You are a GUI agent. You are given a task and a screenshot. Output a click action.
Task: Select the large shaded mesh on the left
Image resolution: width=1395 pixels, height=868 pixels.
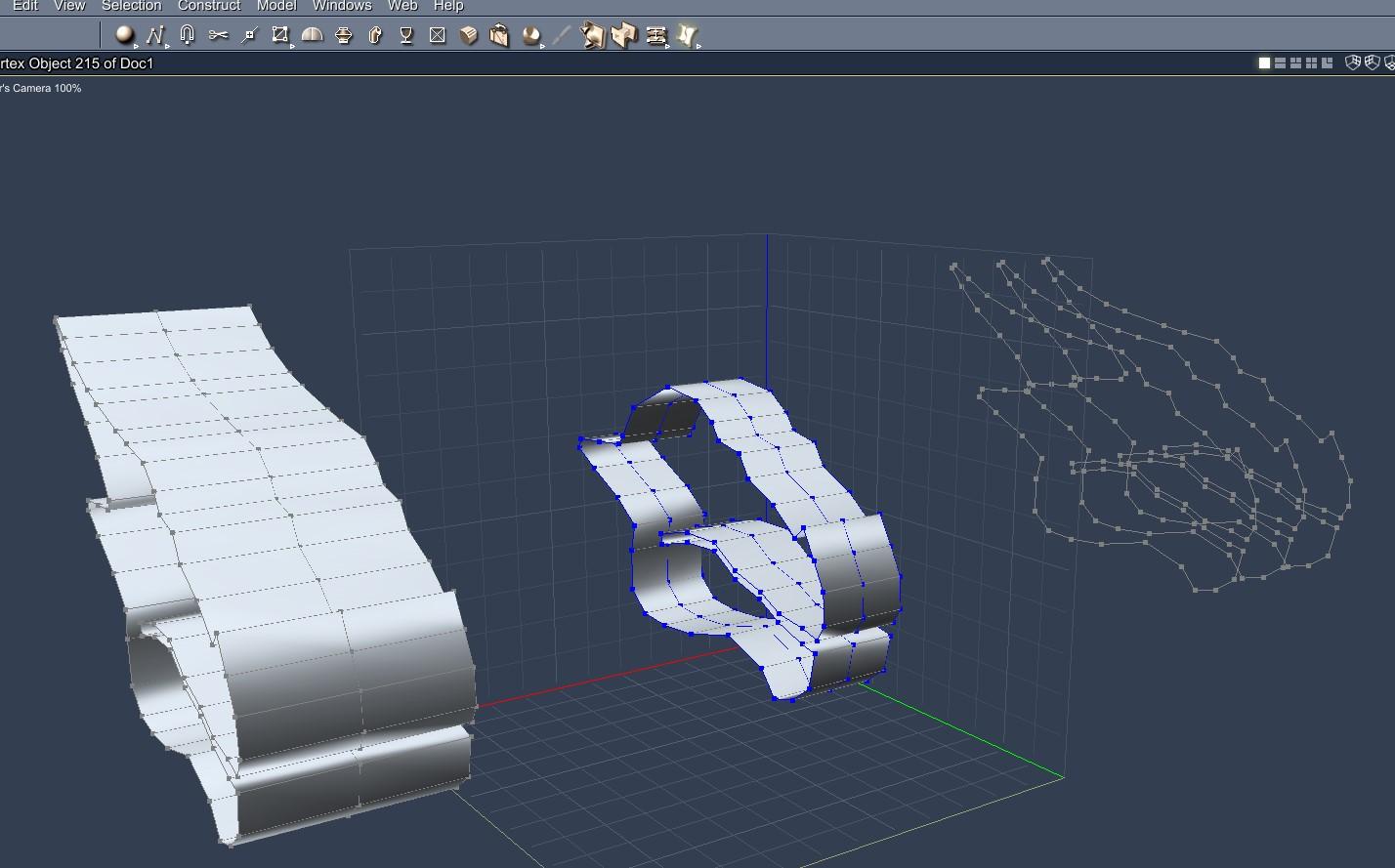pos(293,547)
